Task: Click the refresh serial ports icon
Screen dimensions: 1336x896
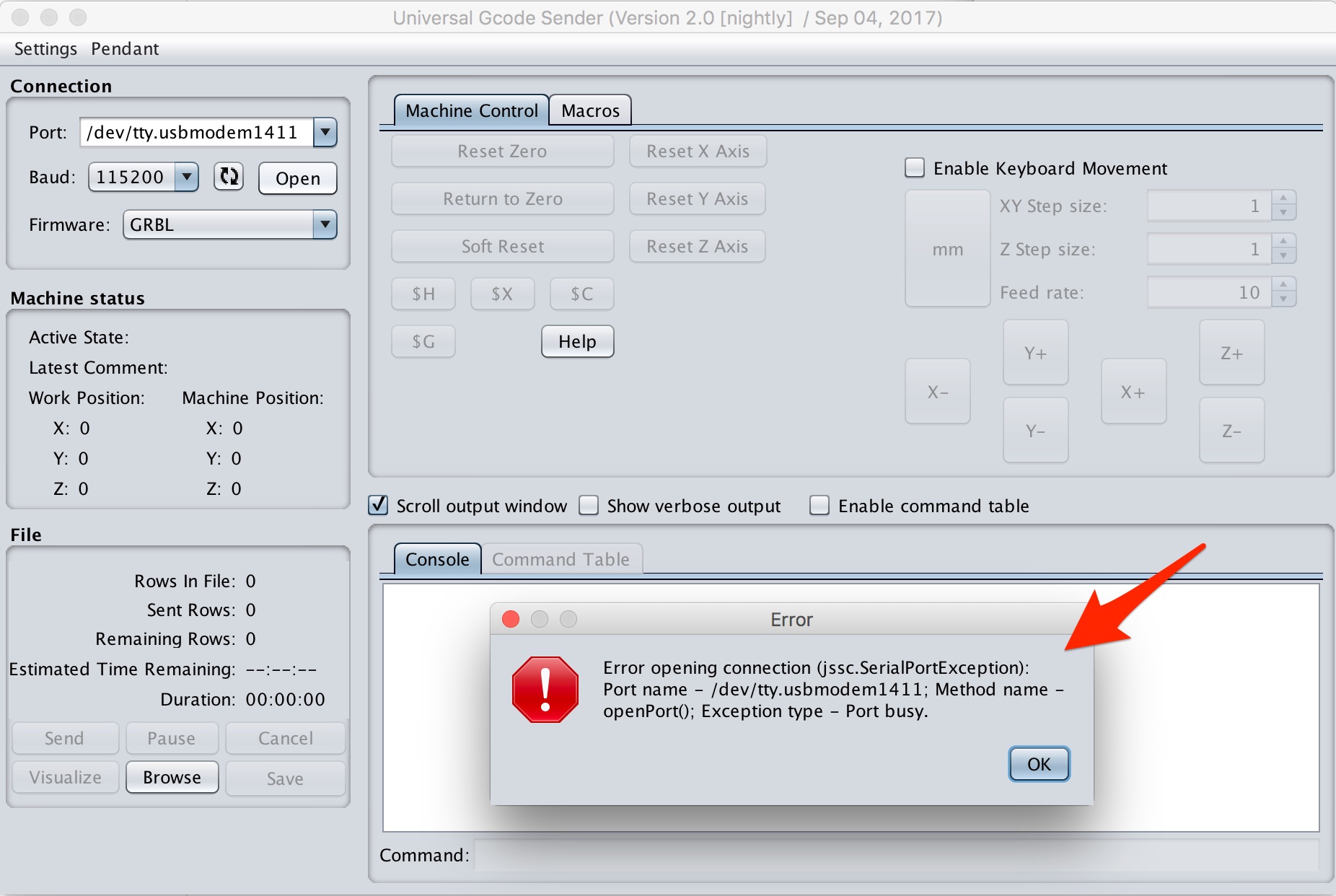Action: point(229,177)
